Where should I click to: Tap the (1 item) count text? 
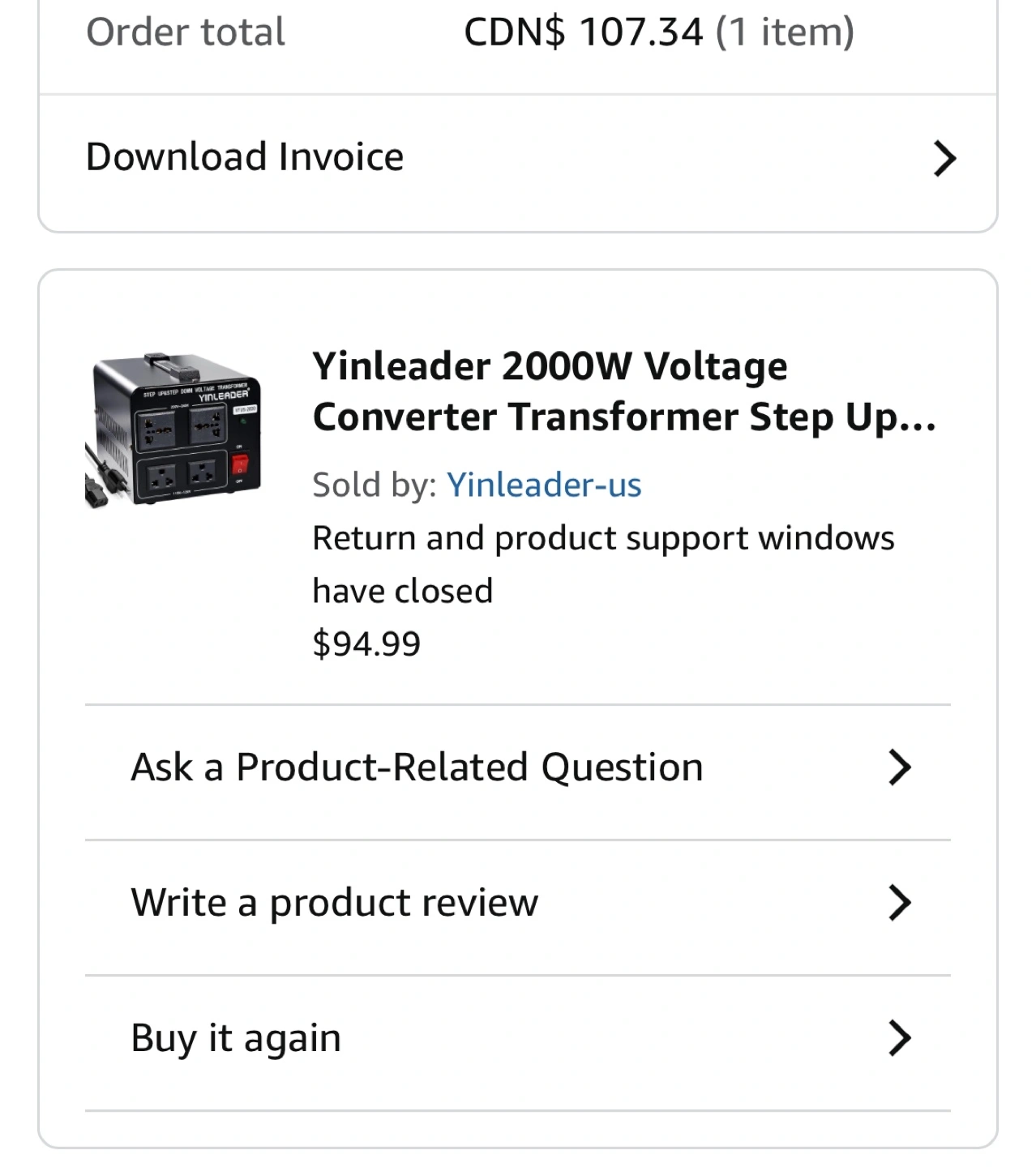pos(785,32)
